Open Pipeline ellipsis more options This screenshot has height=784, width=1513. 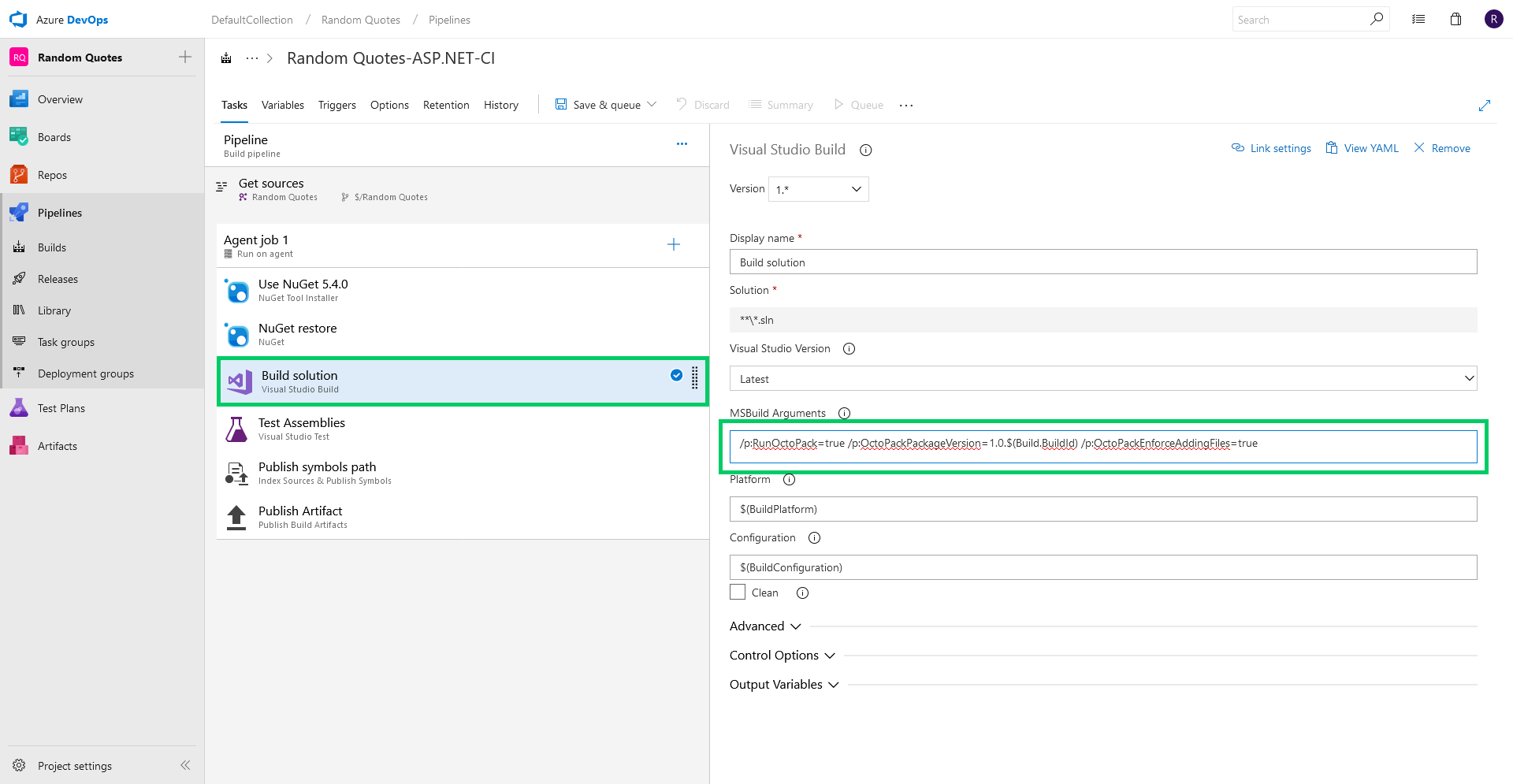(x=682, y=143)
